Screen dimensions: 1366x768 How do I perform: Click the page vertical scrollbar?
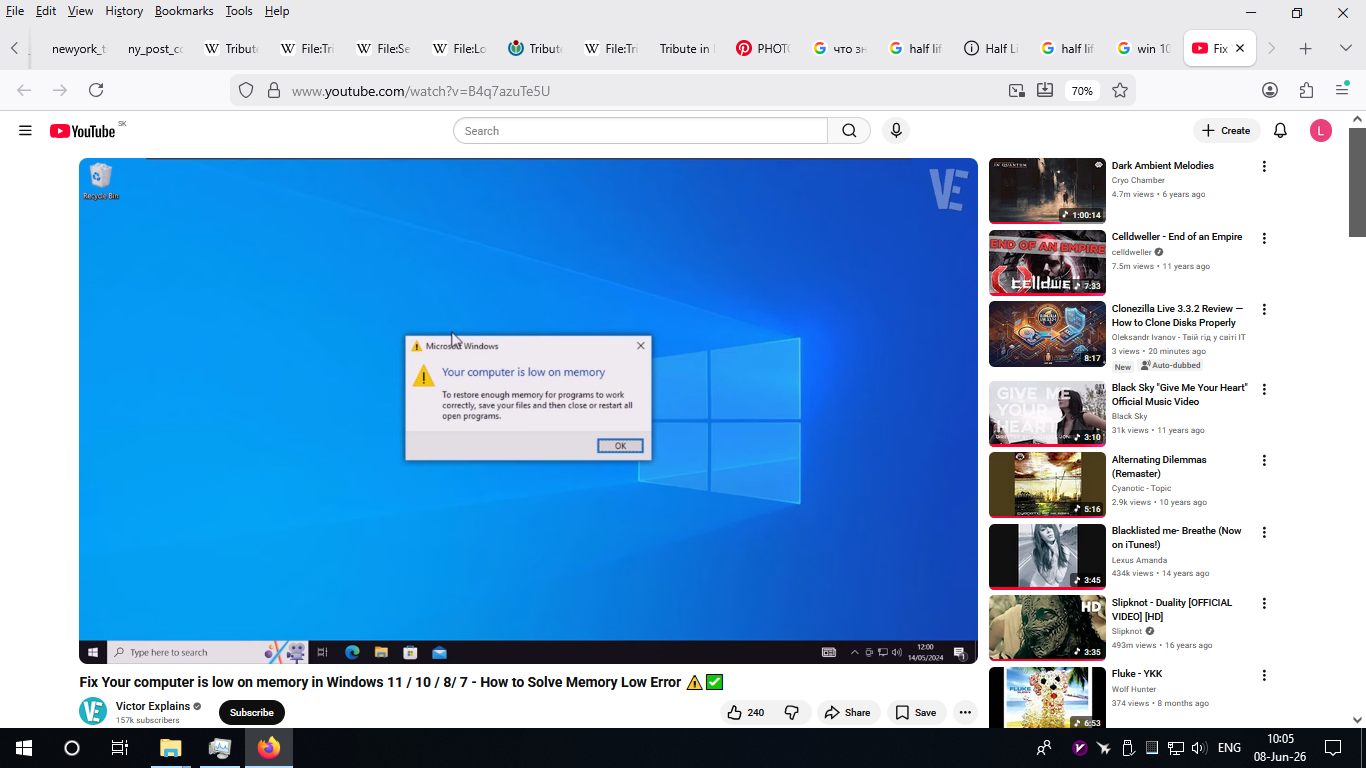(1357, 182)
